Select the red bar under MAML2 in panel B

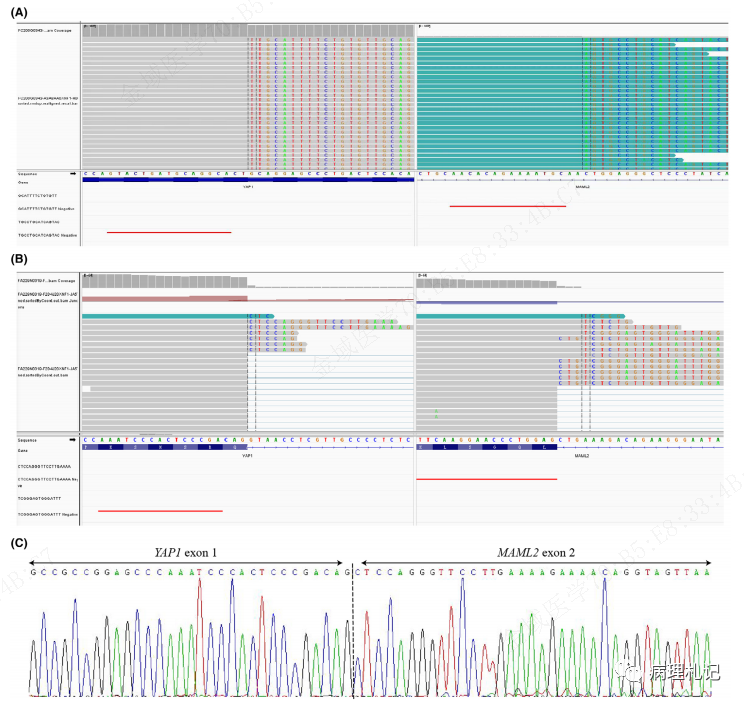coord(485,479)
